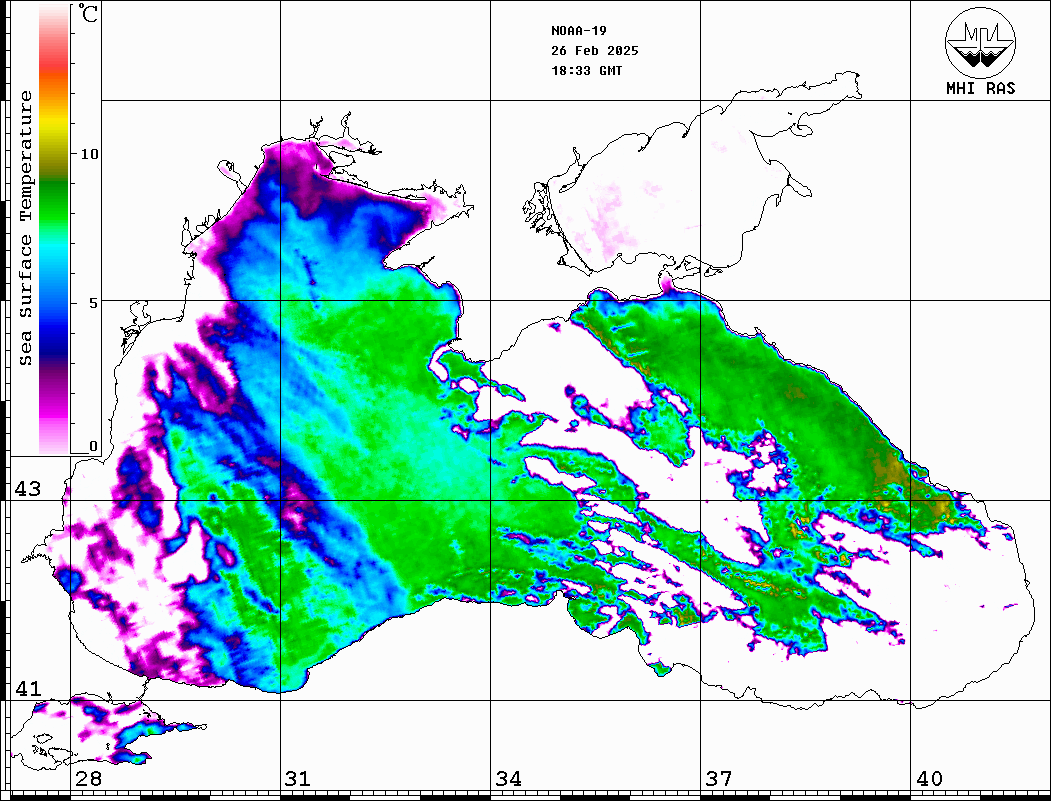The image size is (1051, 801).
Task: Click longitude label '34'
Action: point(509,778)
